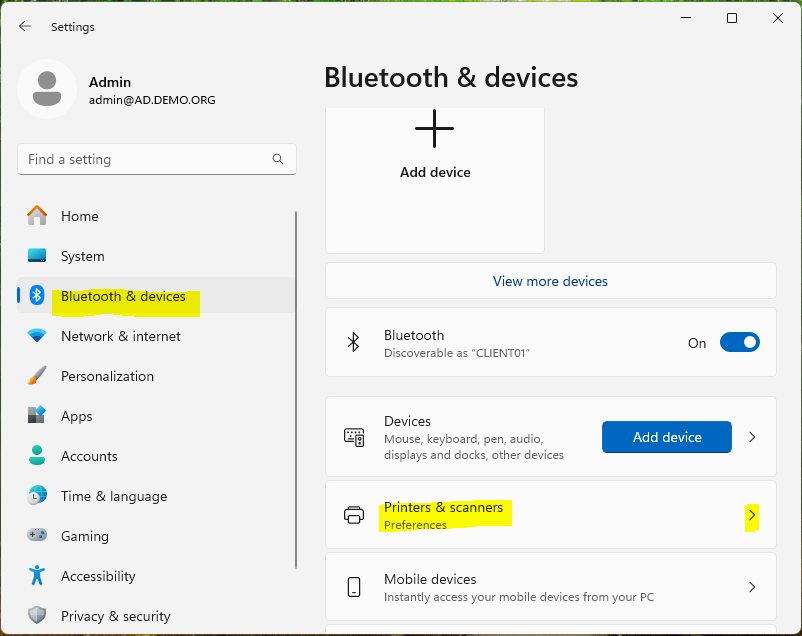This screenshot has width=802, height=636.
Task: Open Personalization settings
Action: click(156, 376)
